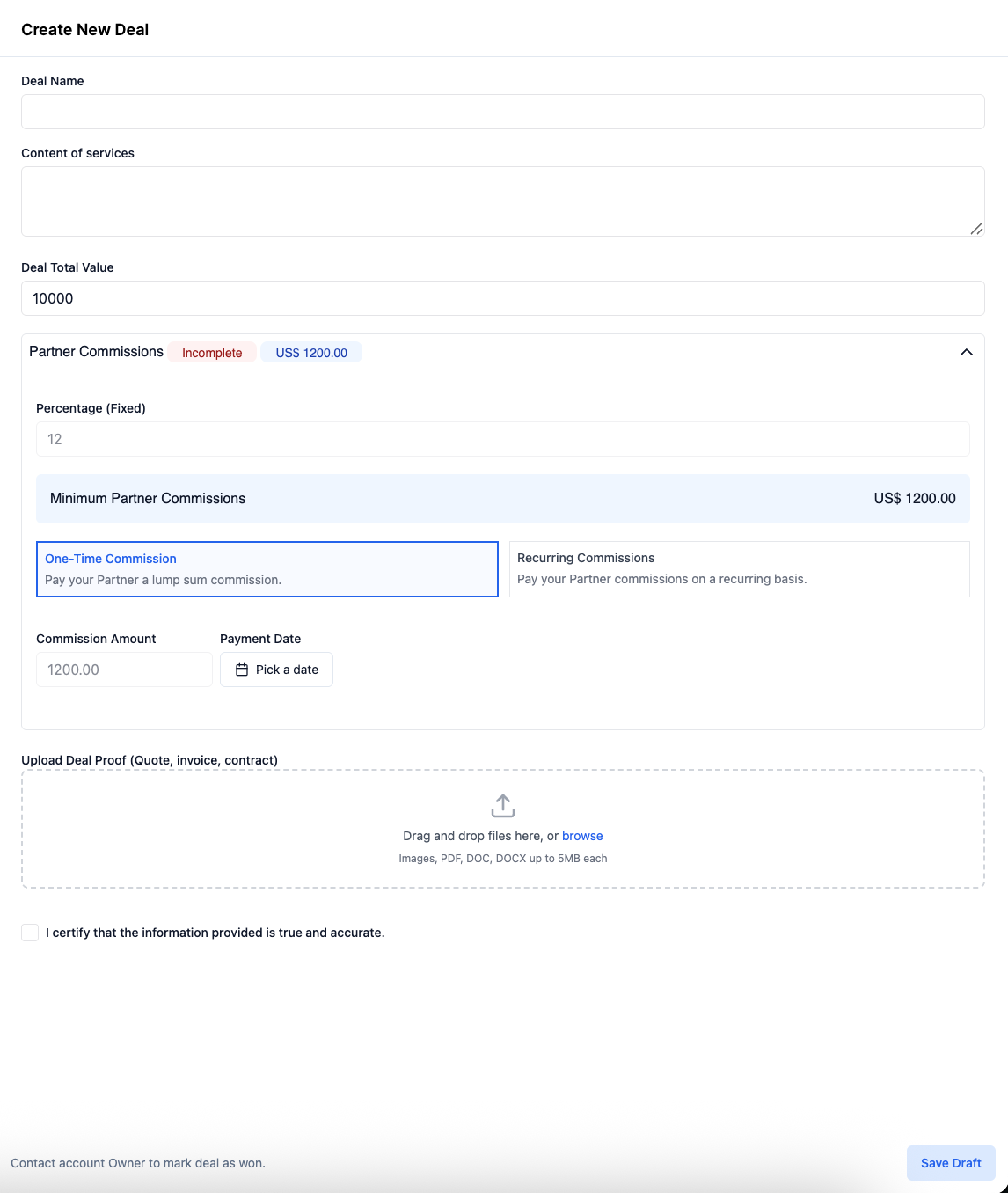Viewport: 1008px width, 1193px height.
Task: Click the textarea resize handle
Action: [x=976, y=229]
